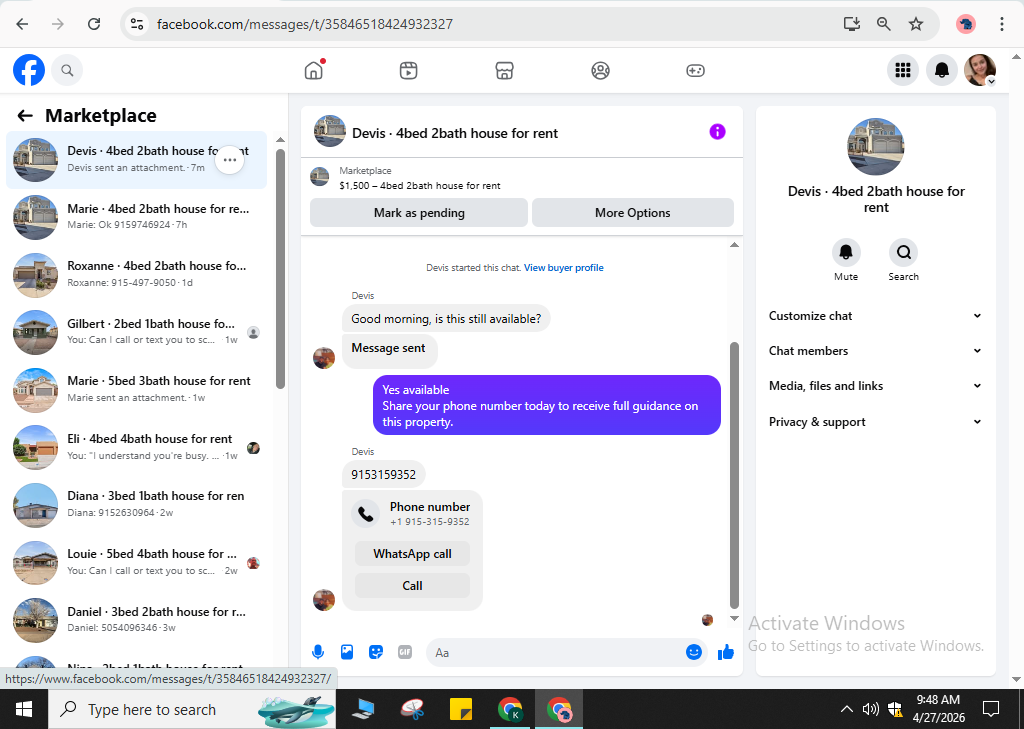This screenshot has height=729, width=1024.
Task: Expand Media, files and links section
Action: coord(875,386)
